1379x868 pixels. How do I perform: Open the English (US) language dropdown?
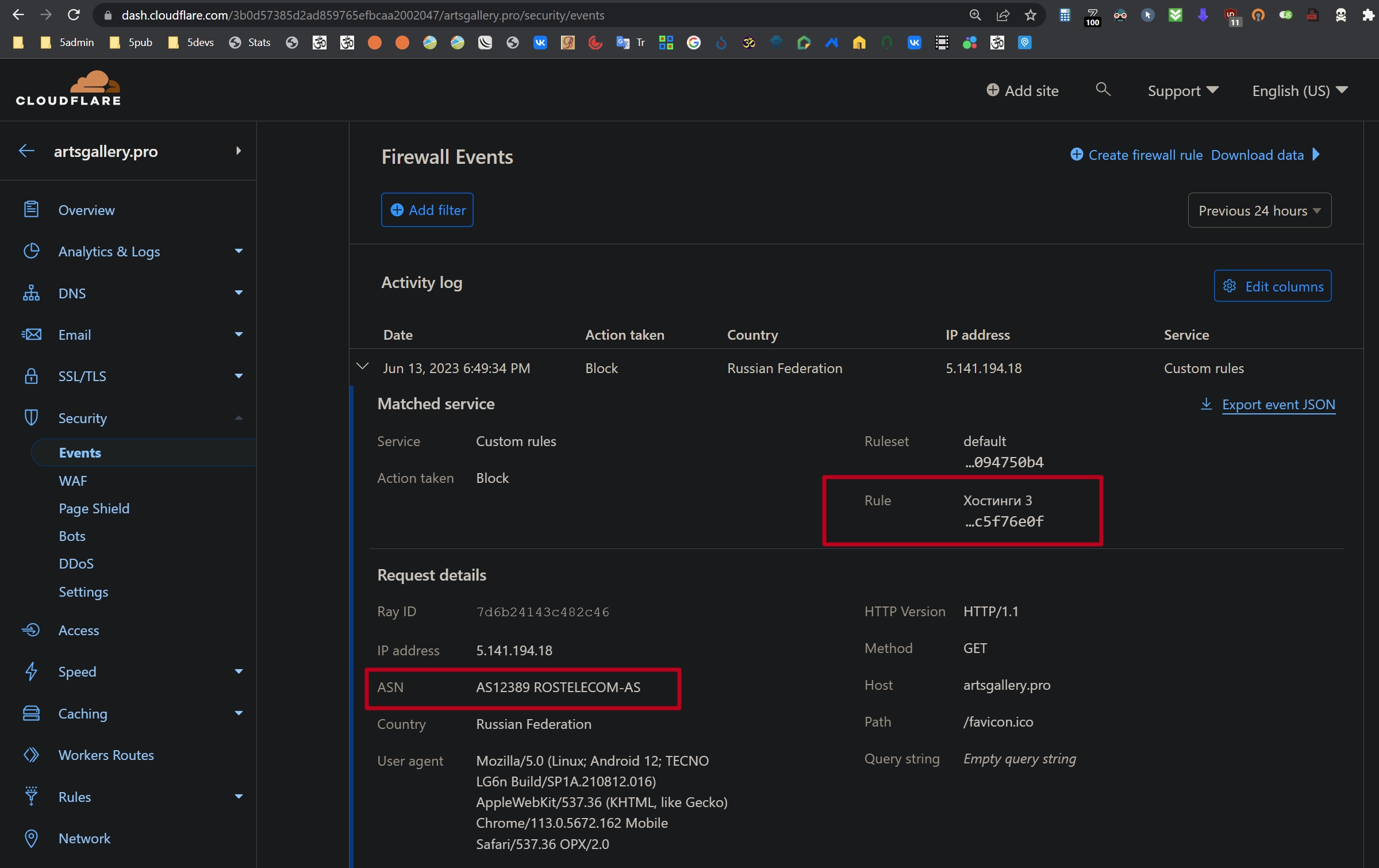pyautogui.click(x=1300, y=91)
